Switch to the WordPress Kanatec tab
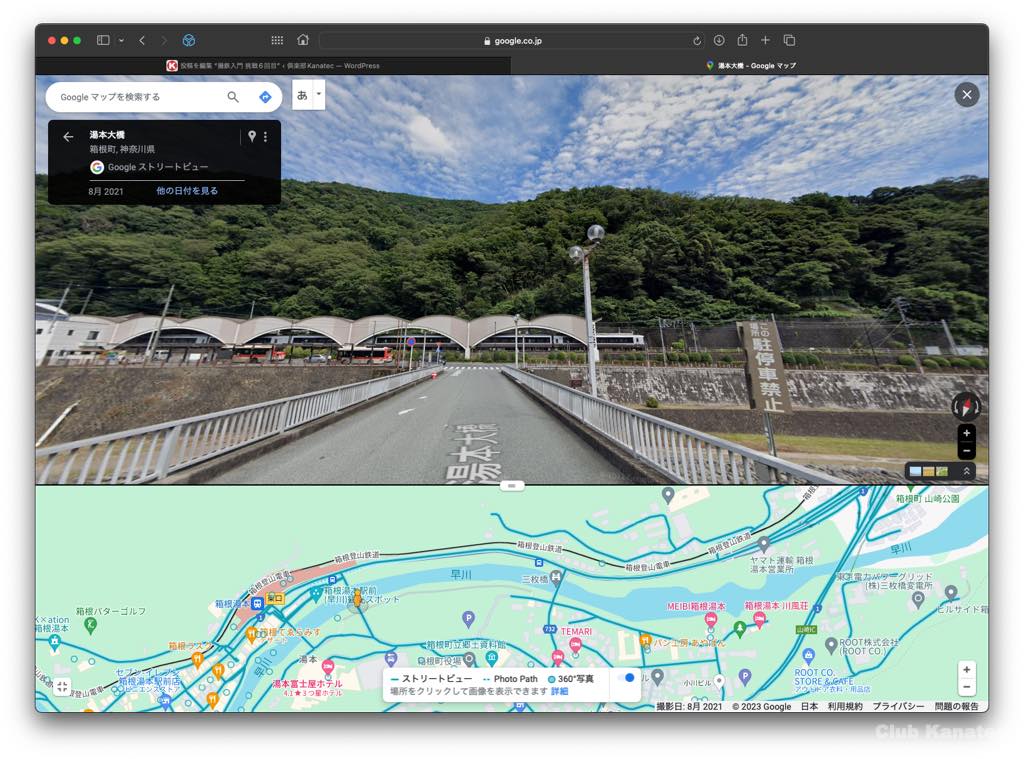 pyautogui.click(x=272, y=66)
